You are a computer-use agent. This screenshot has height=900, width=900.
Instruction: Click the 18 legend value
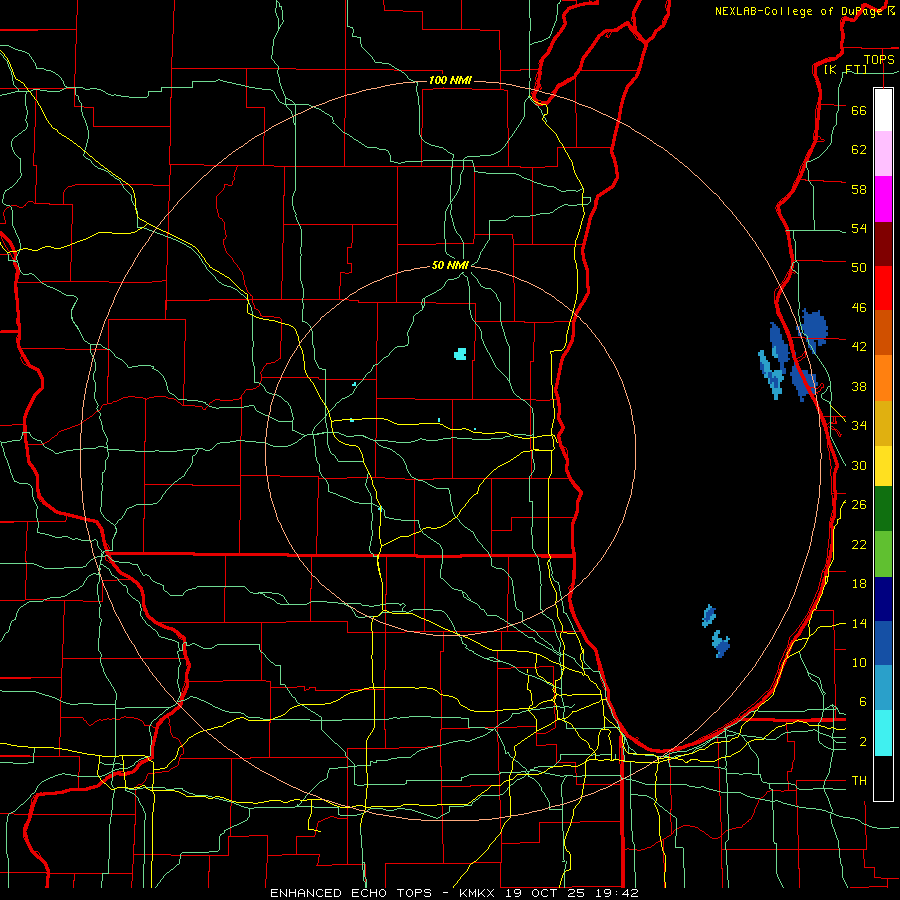tap(859, 584)
